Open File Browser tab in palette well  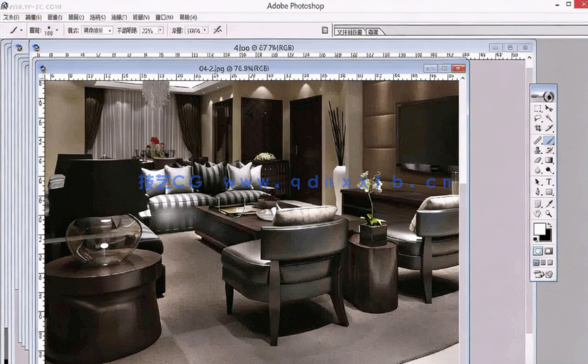pos(350,32)
